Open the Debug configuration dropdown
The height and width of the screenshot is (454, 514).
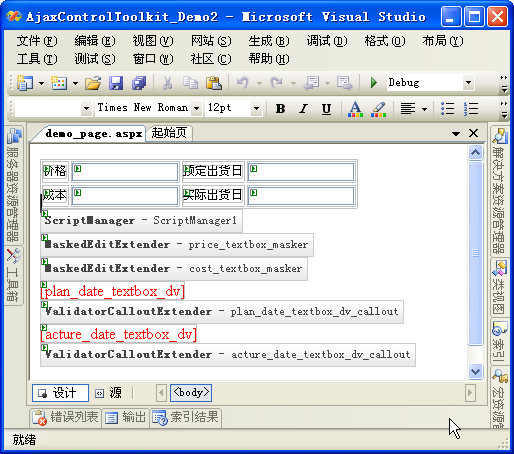tap(468, 82)
